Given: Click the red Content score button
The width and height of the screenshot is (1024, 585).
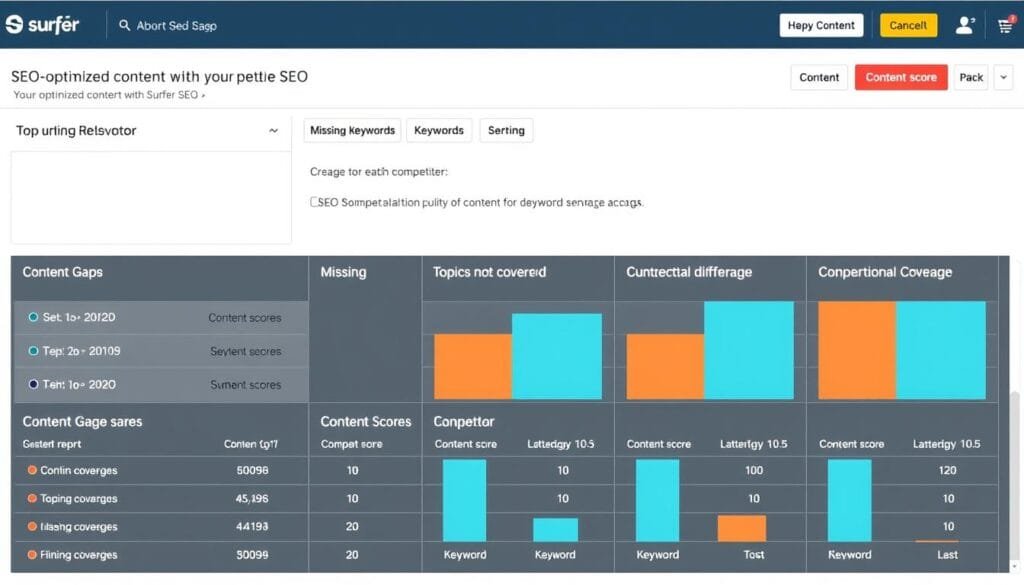Looking at the screenshot, I should pyautogui.click(x=901, y=77).
